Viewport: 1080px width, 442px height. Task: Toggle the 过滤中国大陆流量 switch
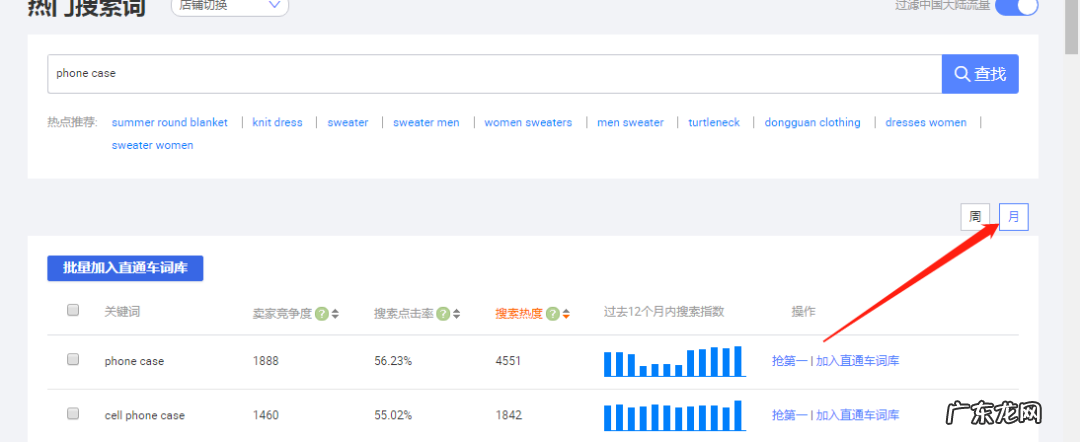tap(1016, 6)
